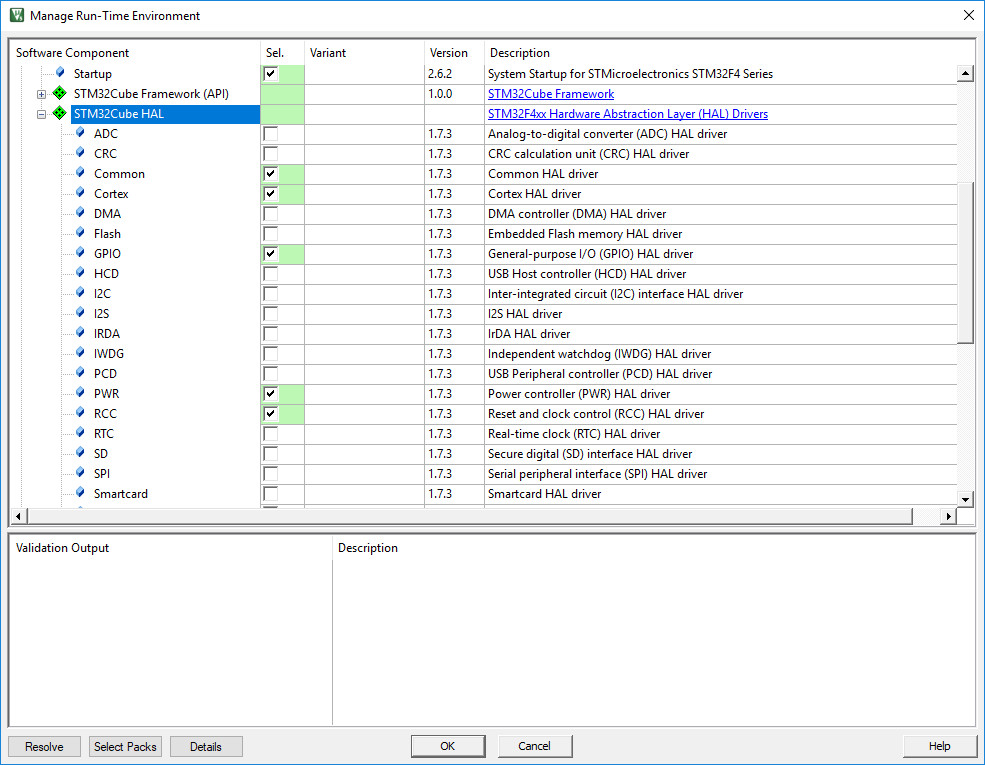Click the component icon beside SPI

click(80, 473)
